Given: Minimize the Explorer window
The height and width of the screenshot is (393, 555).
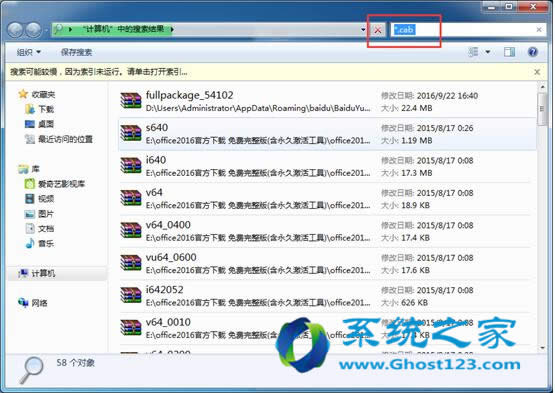Looking at the screenshot, I should 491,6.
